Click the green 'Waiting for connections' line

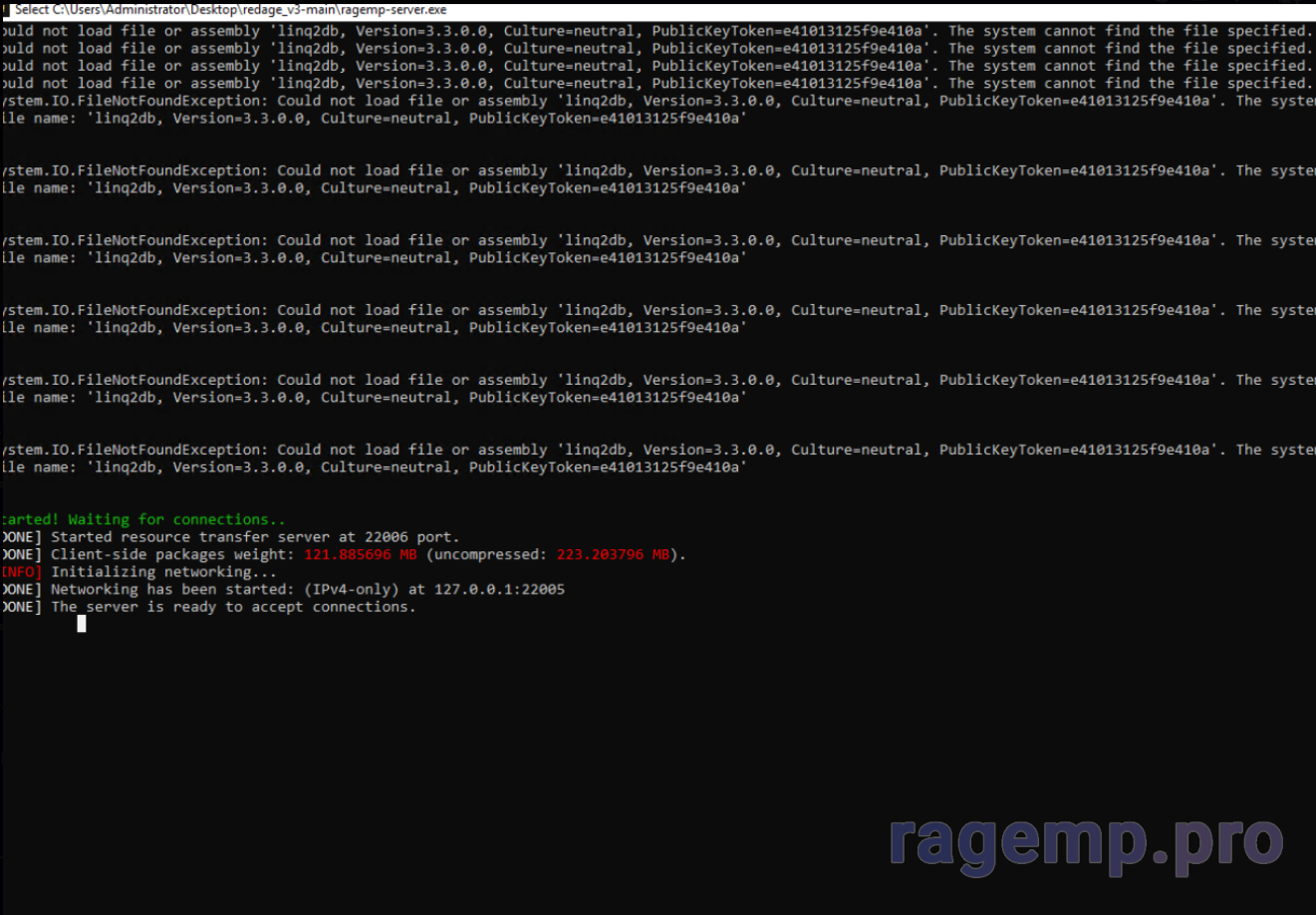(x=143, y=519)
